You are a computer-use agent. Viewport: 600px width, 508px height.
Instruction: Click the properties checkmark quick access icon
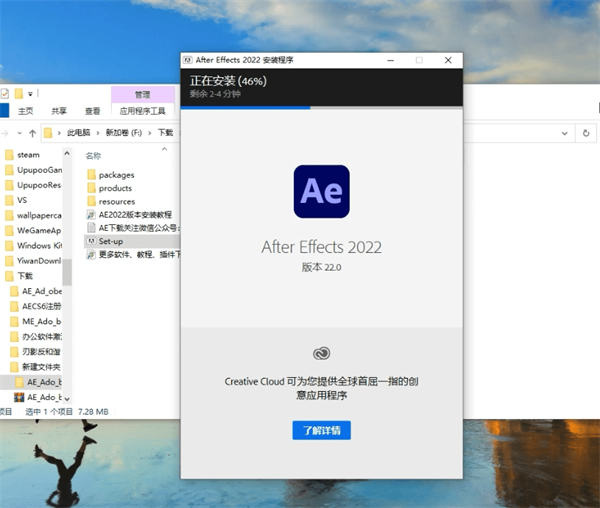point(5,93)
